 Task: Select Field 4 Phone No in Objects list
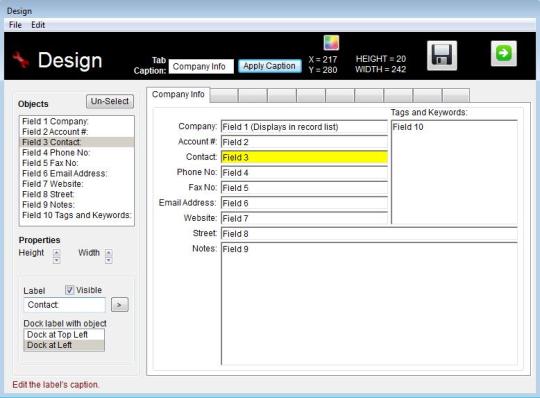click(76, 153)
